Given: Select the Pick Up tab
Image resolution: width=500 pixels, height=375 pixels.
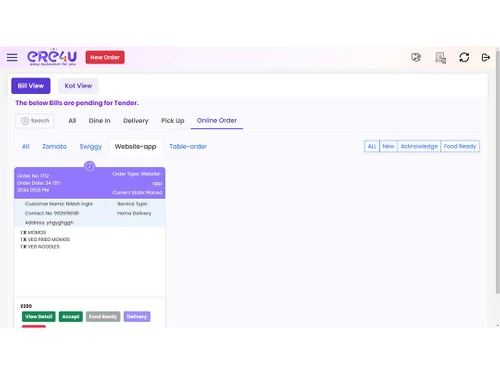Looking at the screenshot, I should [173, 121].
